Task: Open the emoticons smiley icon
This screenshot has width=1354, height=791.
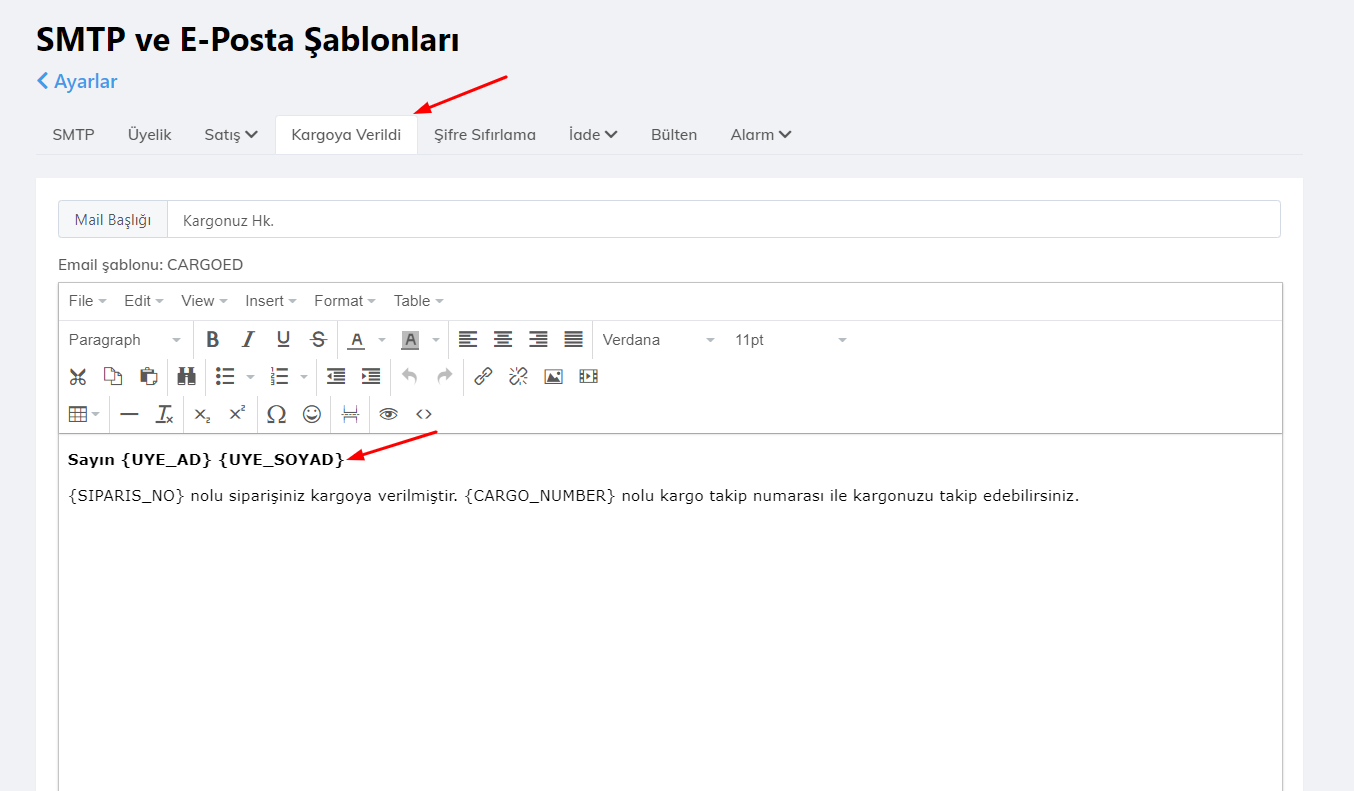Action: (x=312, y=414)
